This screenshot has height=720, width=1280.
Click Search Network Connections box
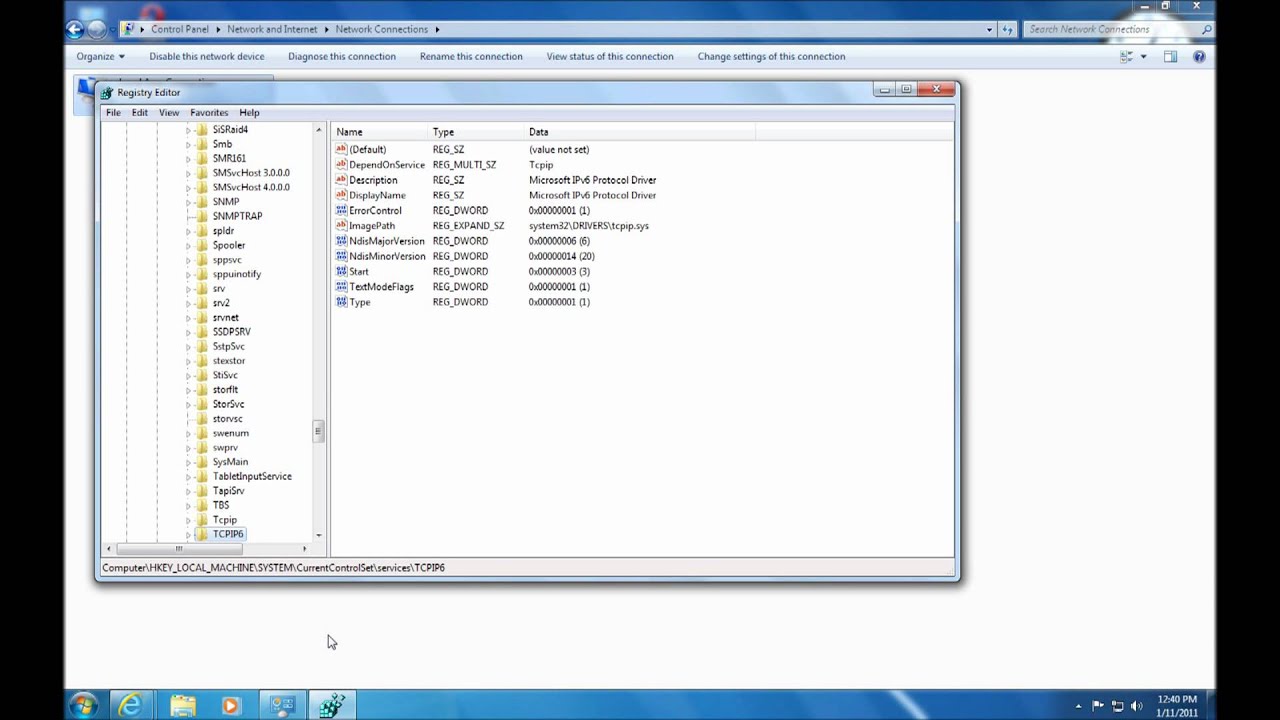(x=1118, y=29)
